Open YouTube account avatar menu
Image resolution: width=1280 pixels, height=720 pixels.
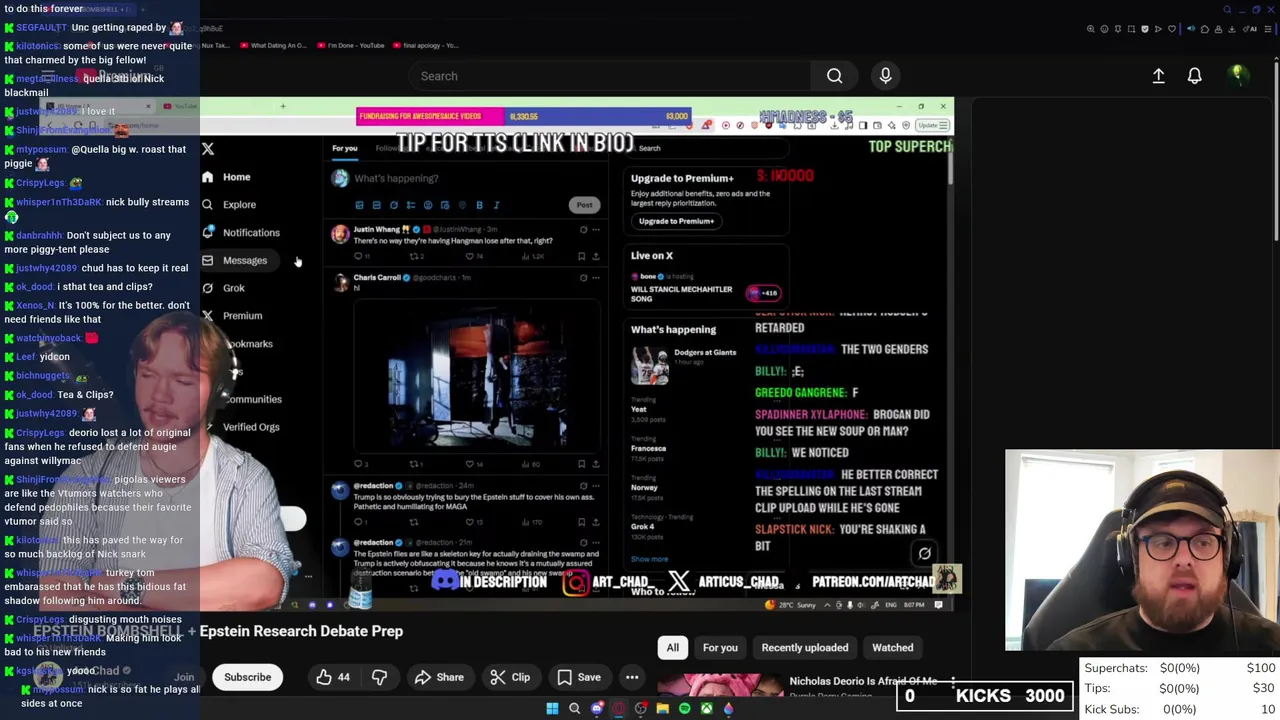coord(1238,75)
